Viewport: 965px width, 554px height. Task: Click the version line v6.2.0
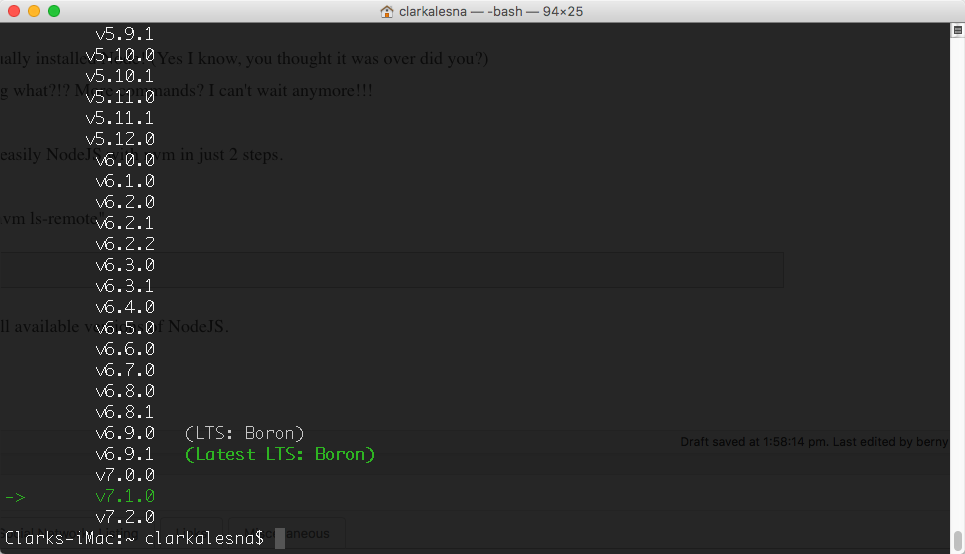(x=124, y=202)
